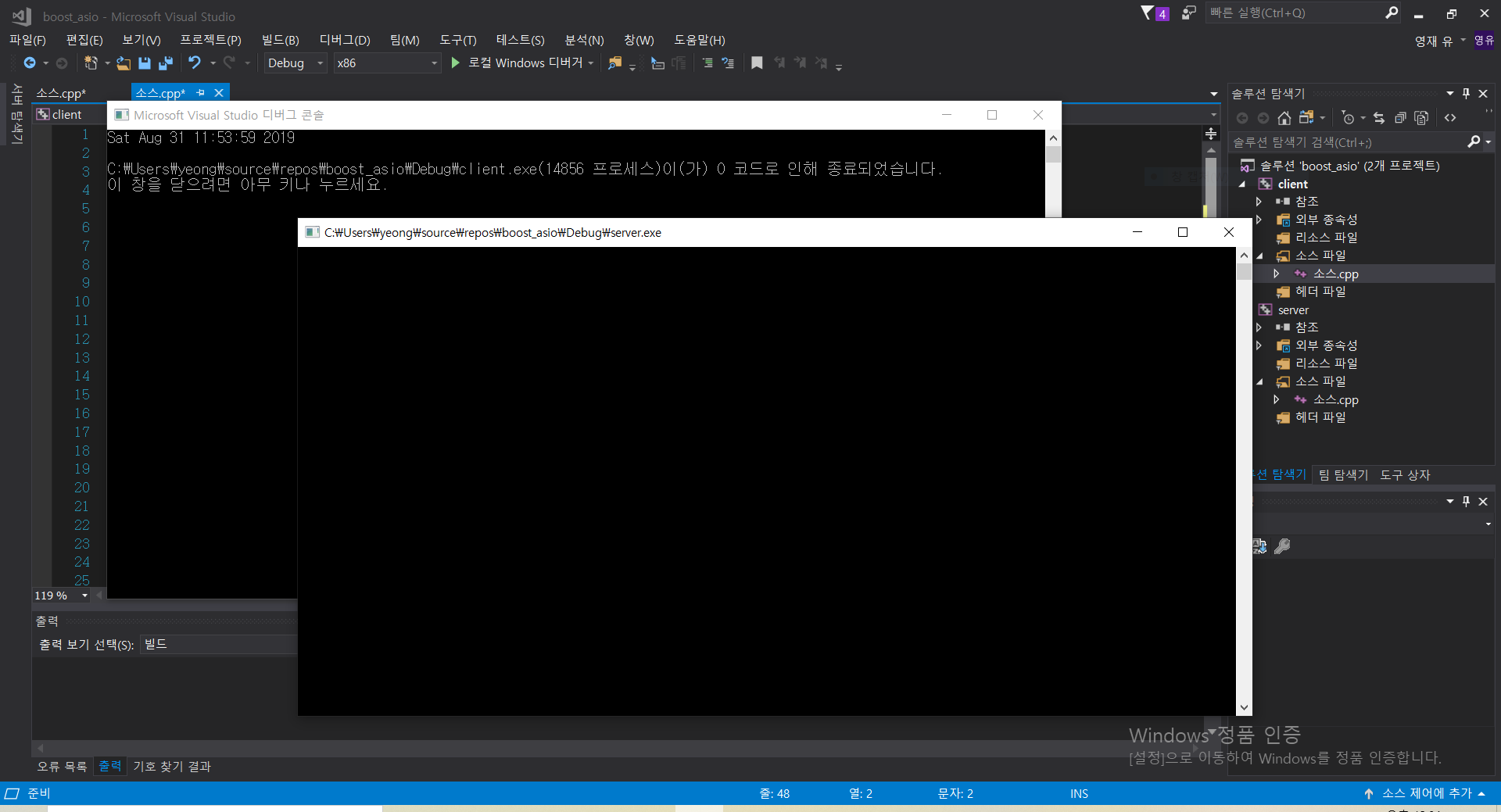Start debugging with the green play arrow
The image size is (1501, 812).
(x=456, y=63)
